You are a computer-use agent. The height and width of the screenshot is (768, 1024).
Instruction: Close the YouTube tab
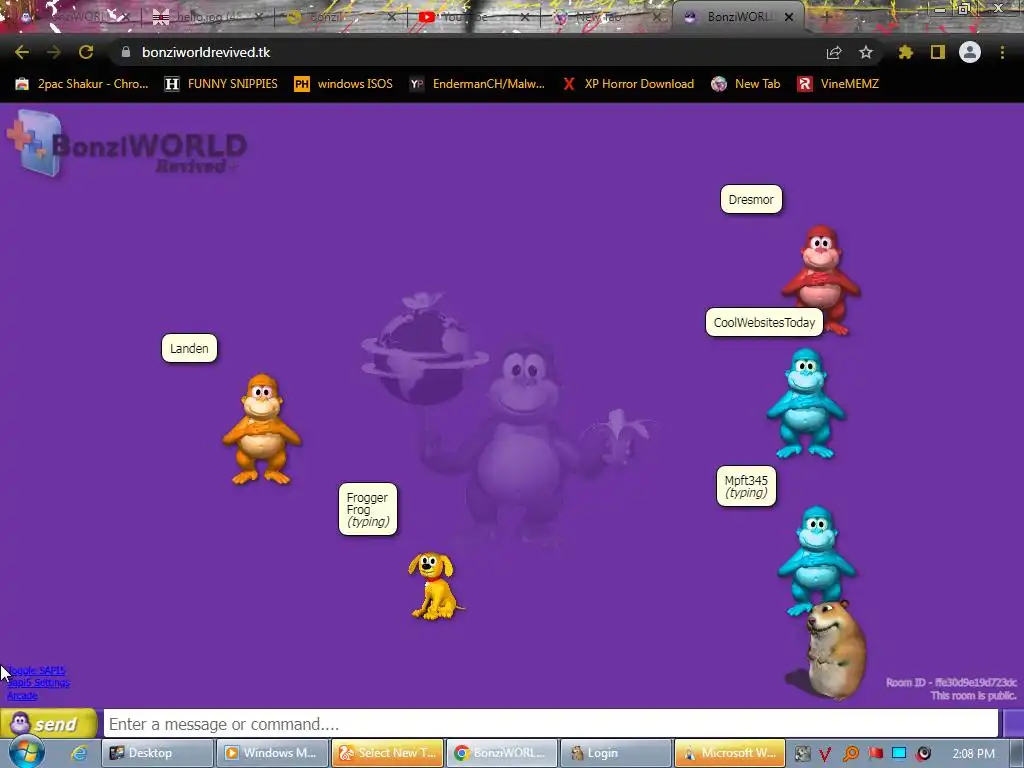click(x=525, y=17)
